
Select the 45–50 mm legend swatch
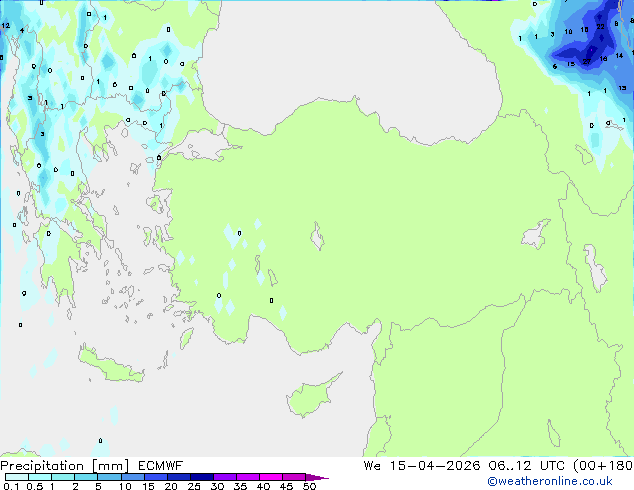294,477
